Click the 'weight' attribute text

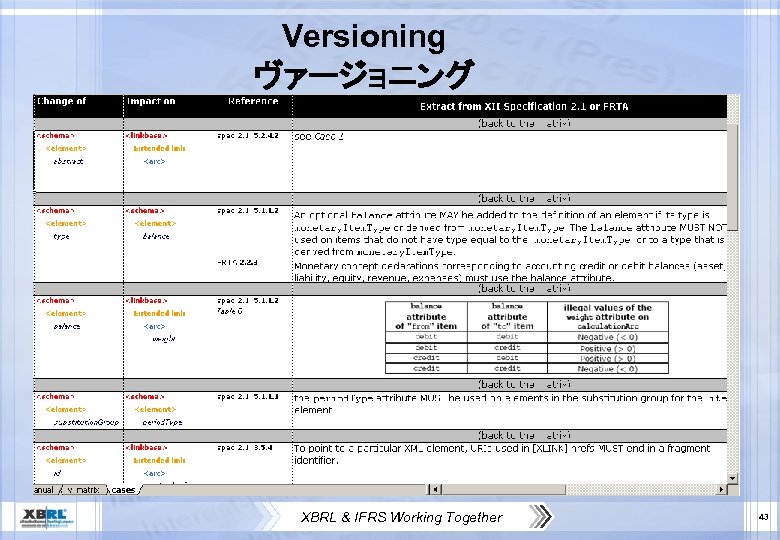(164, 339)
